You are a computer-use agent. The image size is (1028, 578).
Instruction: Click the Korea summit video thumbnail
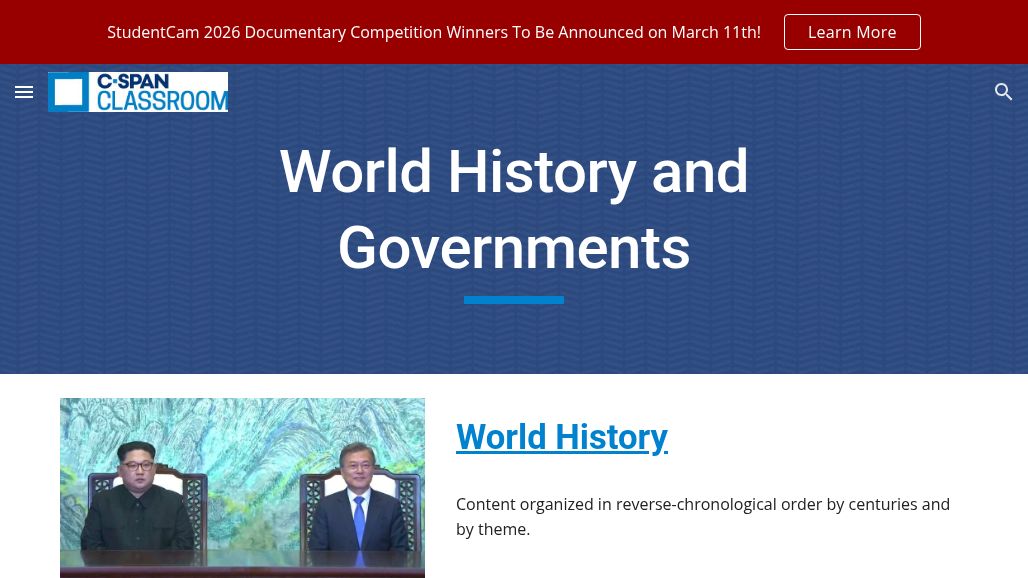(242, 487)
